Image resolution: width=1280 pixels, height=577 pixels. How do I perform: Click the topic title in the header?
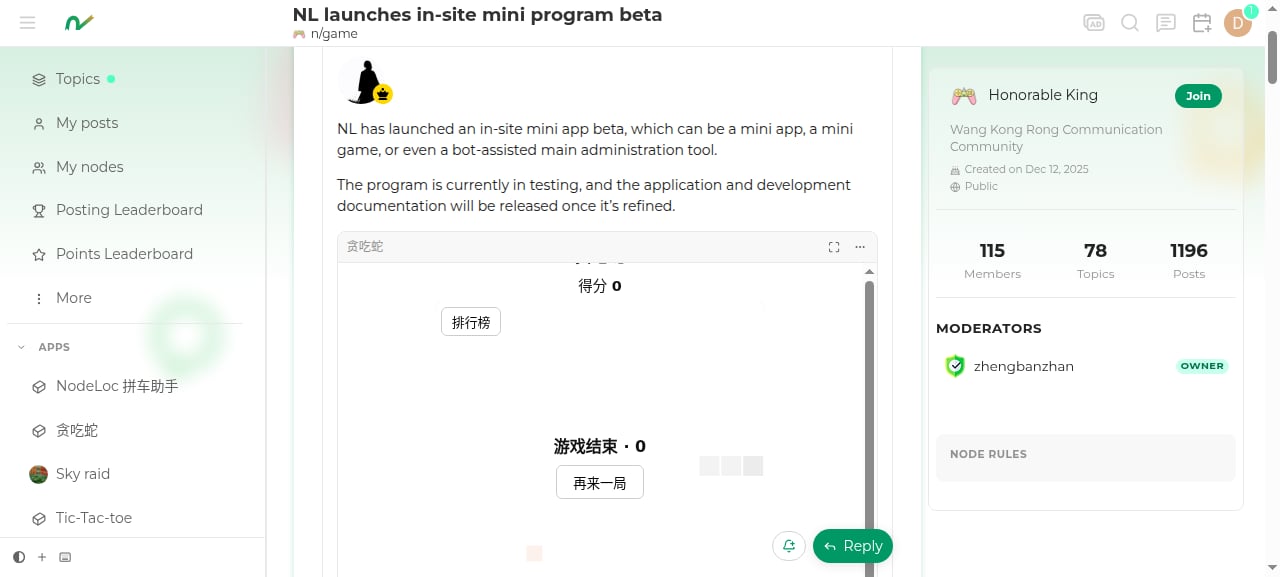tap(477, 15)
